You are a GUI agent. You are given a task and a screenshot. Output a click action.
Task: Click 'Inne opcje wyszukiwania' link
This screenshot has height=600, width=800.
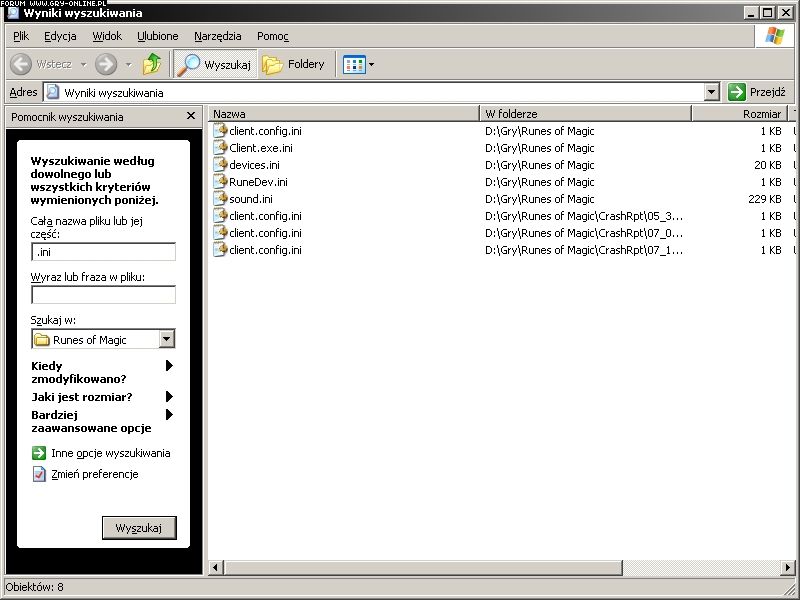tap(111, 453)
